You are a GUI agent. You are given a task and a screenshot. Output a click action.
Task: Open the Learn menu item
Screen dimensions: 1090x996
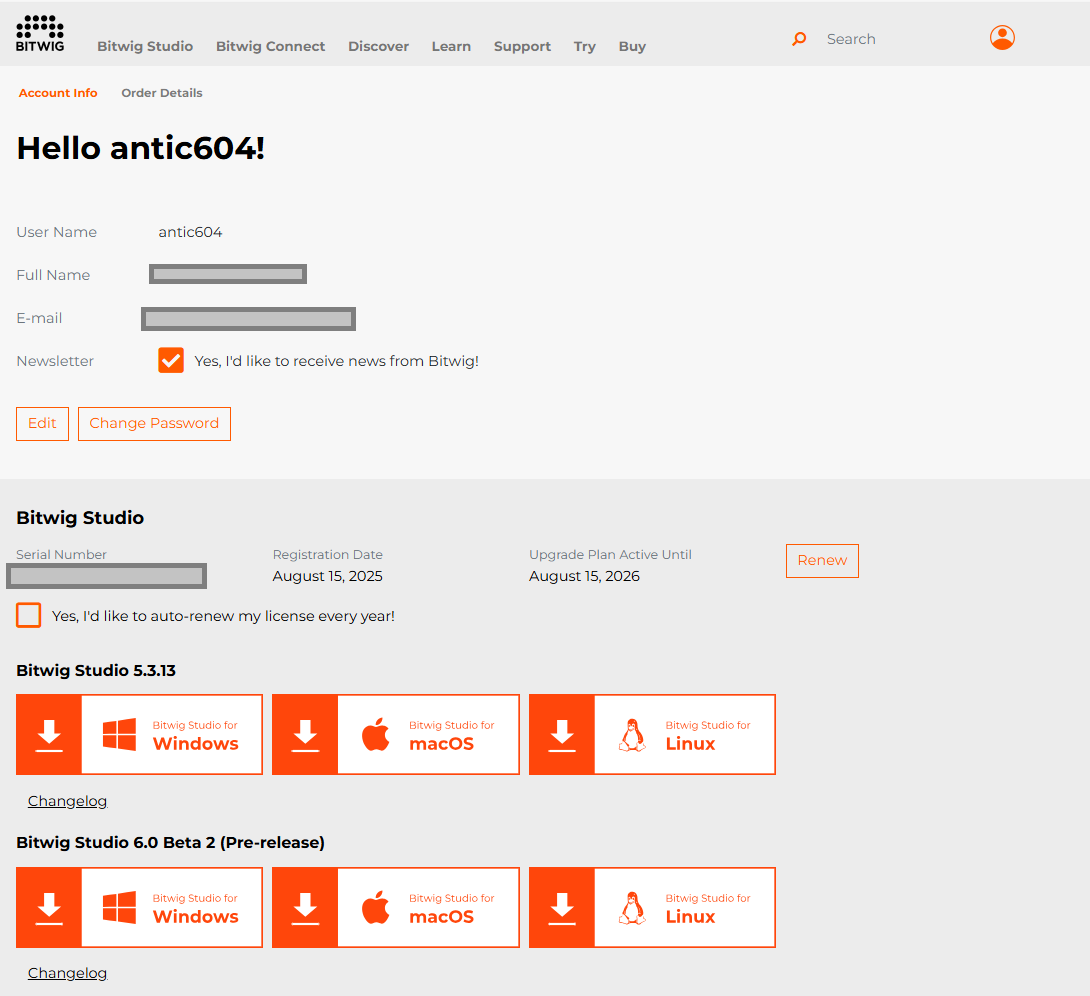(x=451, y=47)
